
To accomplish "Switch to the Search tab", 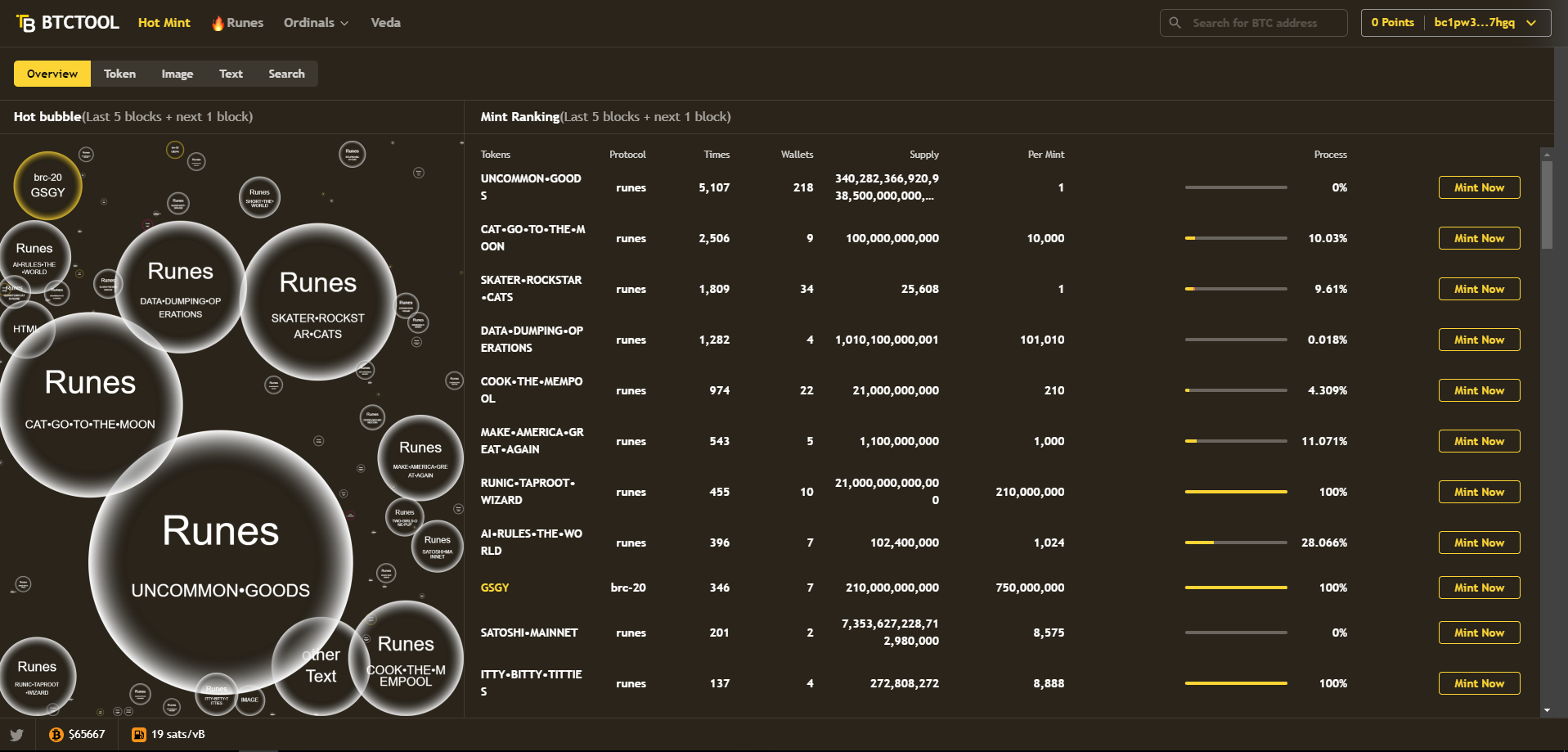I will click(x=286, y=74).
